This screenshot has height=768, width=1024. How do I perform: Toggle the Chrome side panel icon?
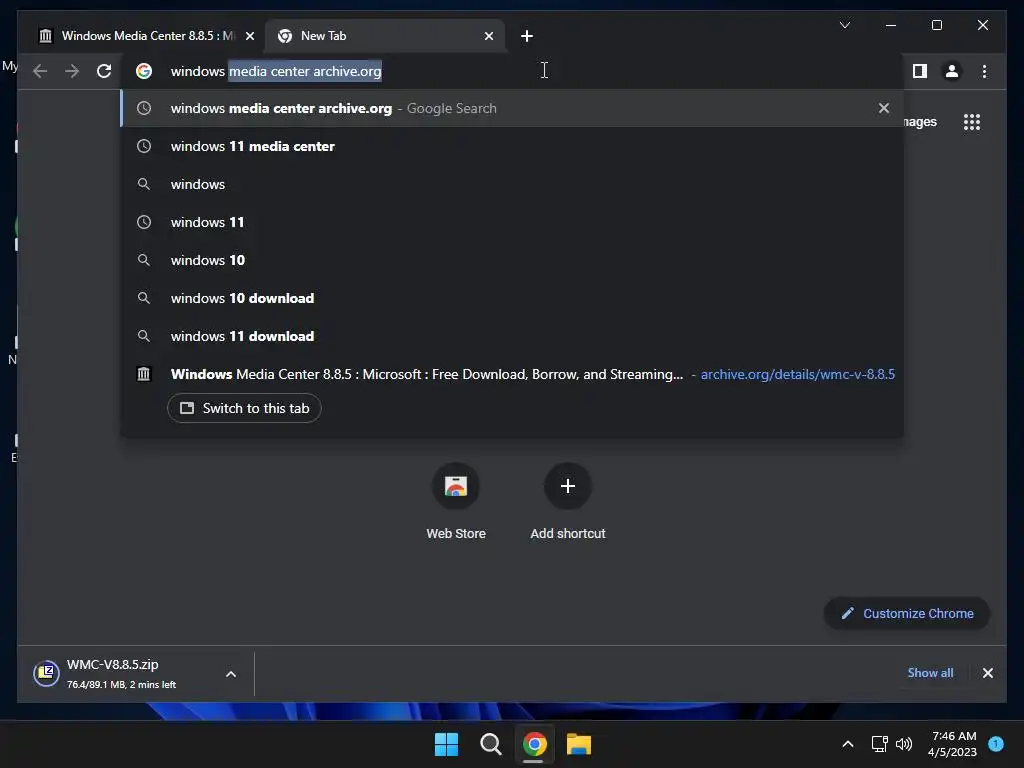(920, 71)
